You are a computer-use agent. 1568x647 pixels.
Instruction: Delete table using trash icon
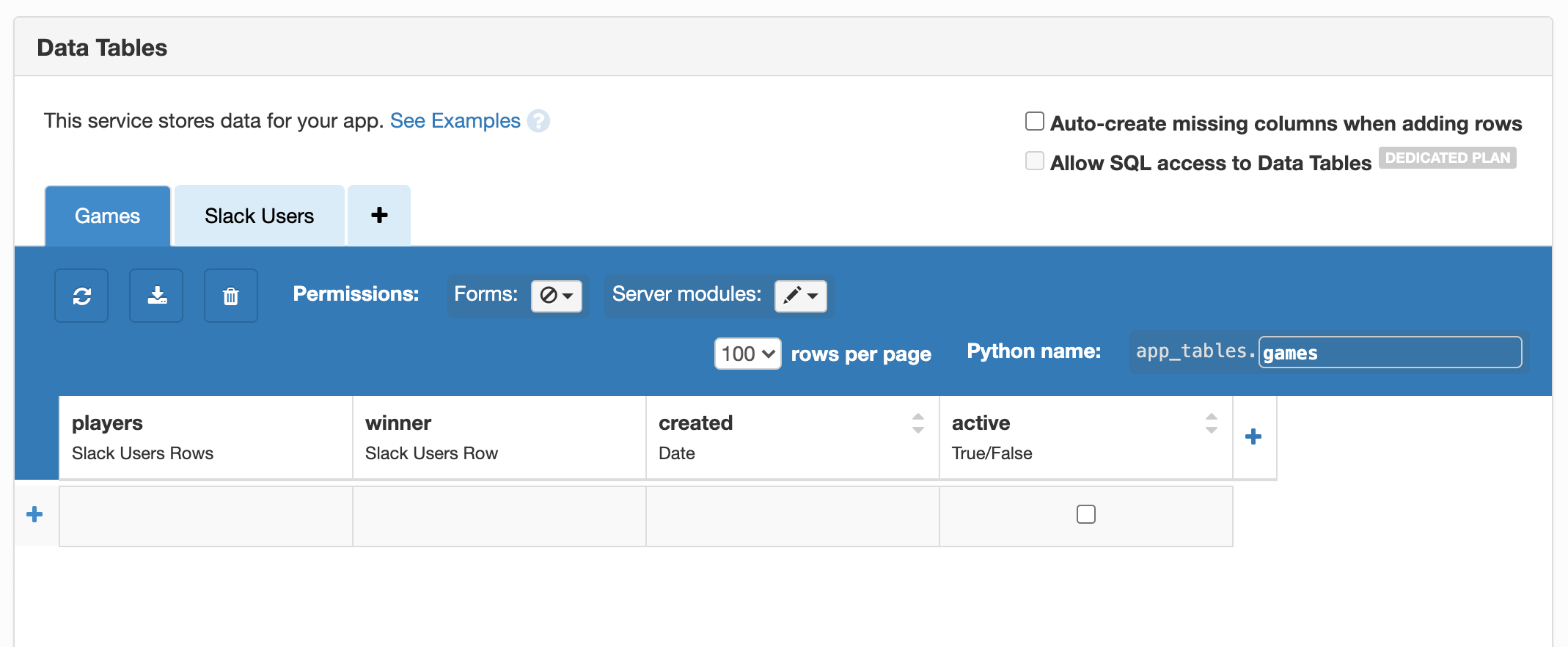(x=231, y=296)
